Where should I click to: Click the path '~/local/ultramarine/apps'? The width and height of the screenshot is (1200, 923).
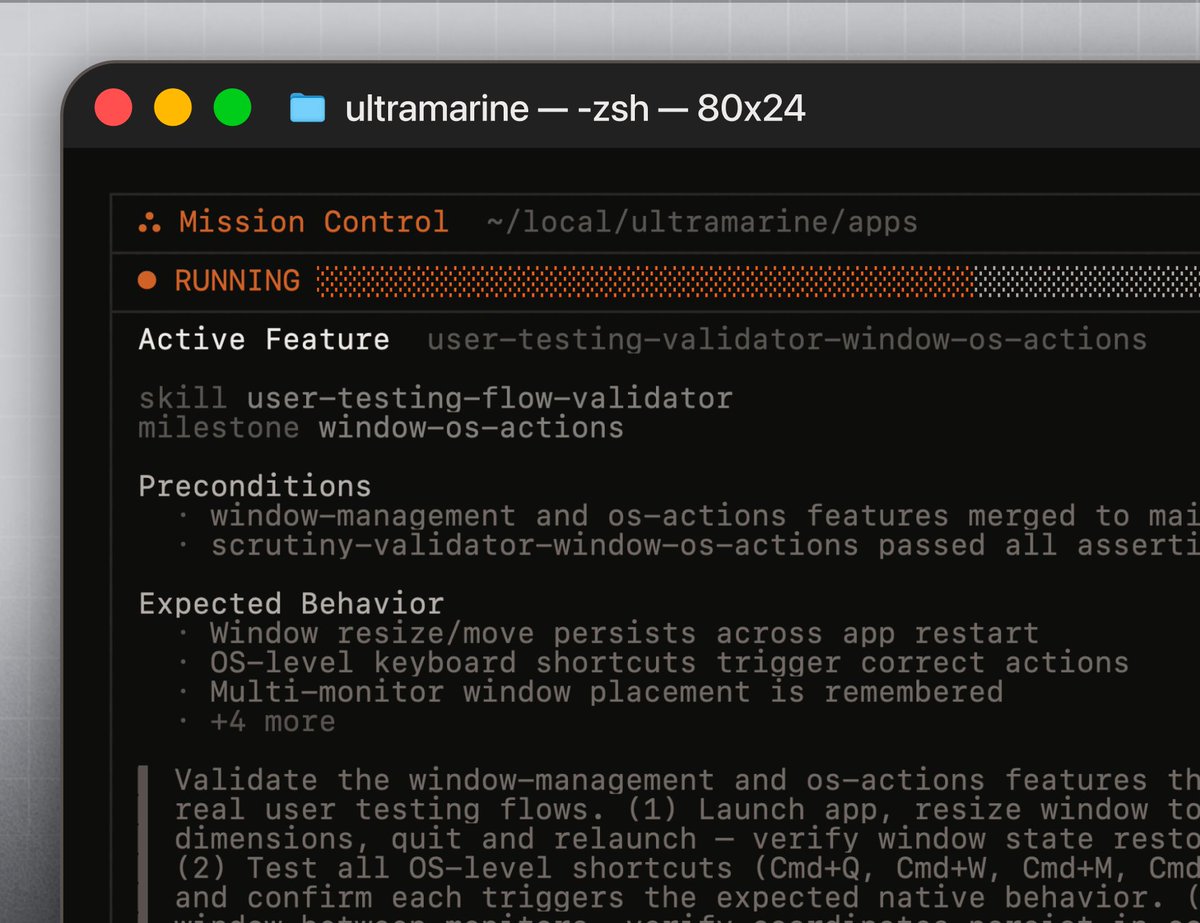pos(702,222)
